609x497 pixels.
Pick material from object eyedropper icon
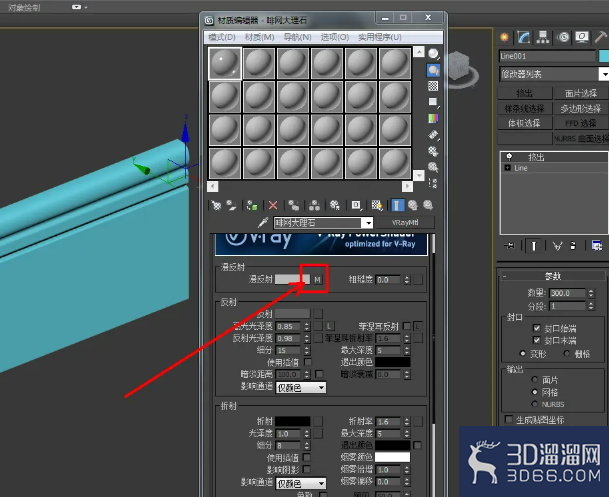coord(263,222)
